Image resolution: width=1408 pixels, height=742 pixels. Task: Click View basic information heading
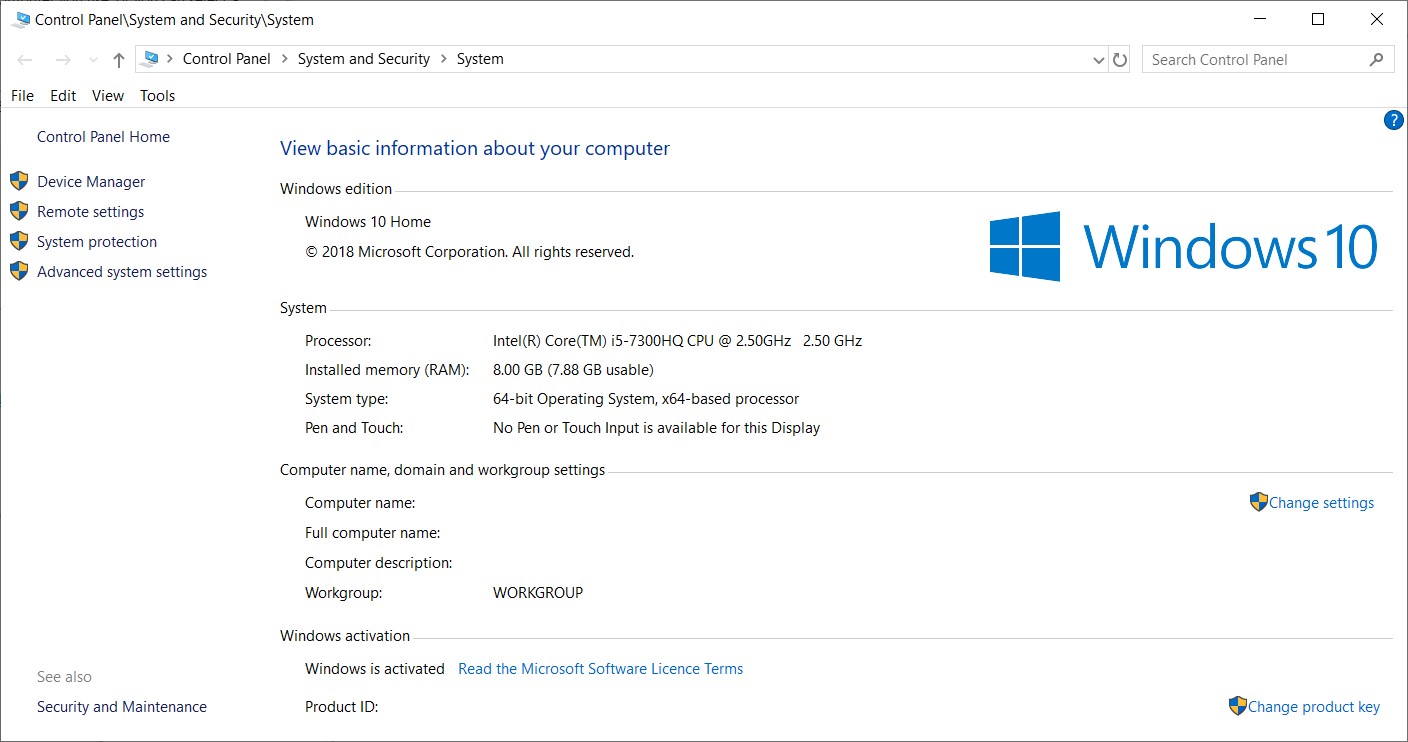pyautogui.click(x=475, y=149)
